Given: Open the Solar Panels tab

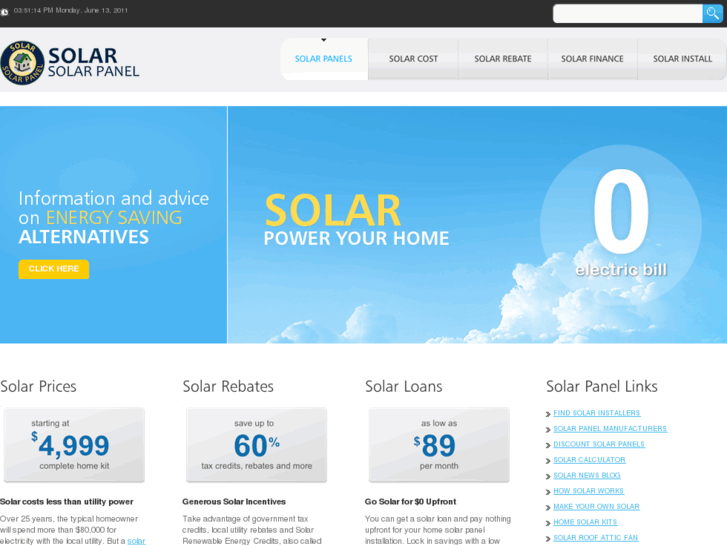Looking at the screenshot, I should (324, 59).
